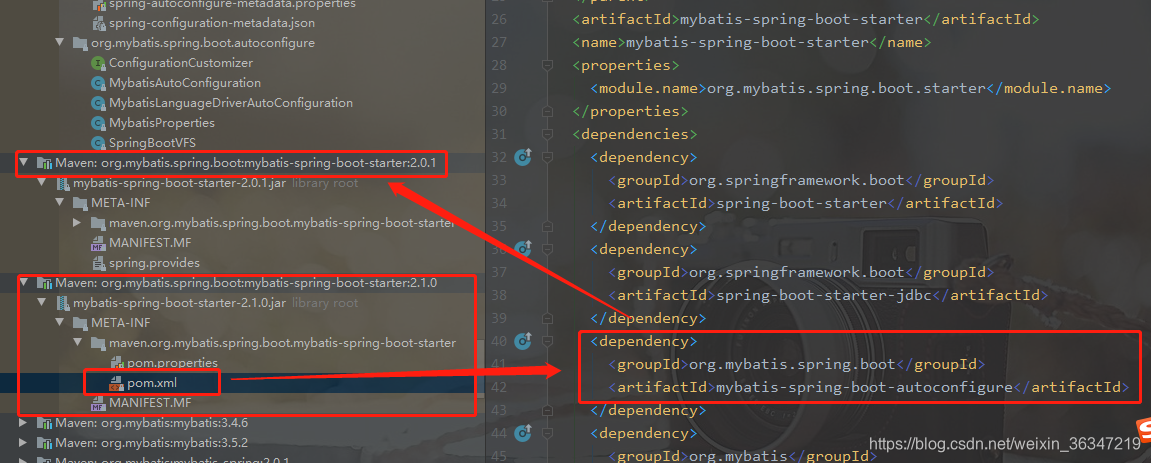
Task: Click the pom.xml Maven file icon
Action: point(116,383)
